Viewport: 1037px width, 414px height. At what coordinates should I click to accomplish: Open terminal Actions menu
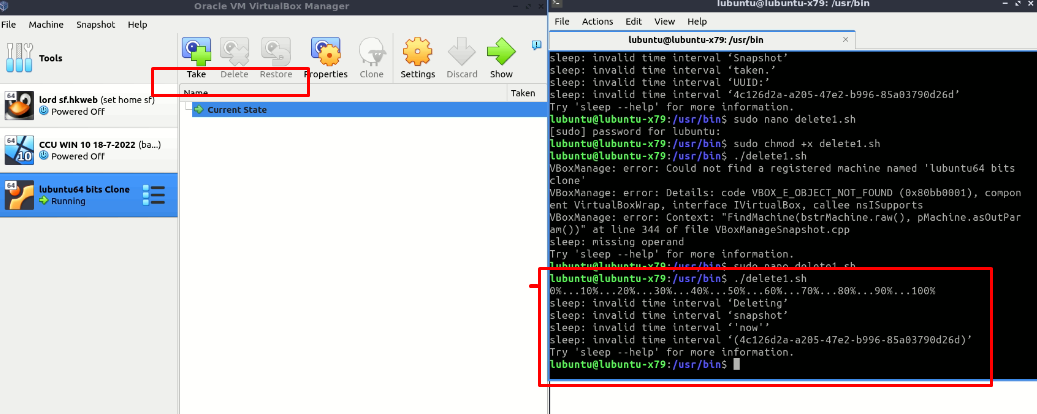click(x=598, y=21)
